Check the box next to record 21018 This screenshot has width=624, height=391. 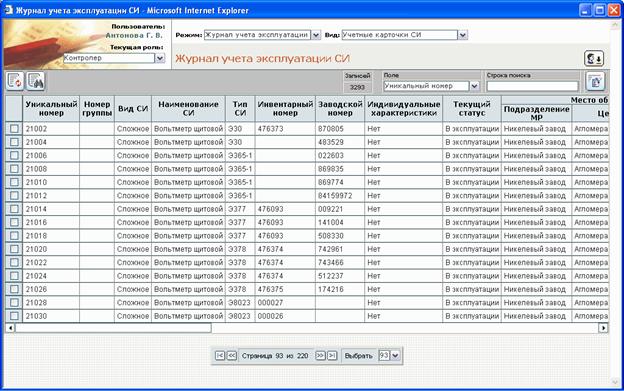(14, 236)
